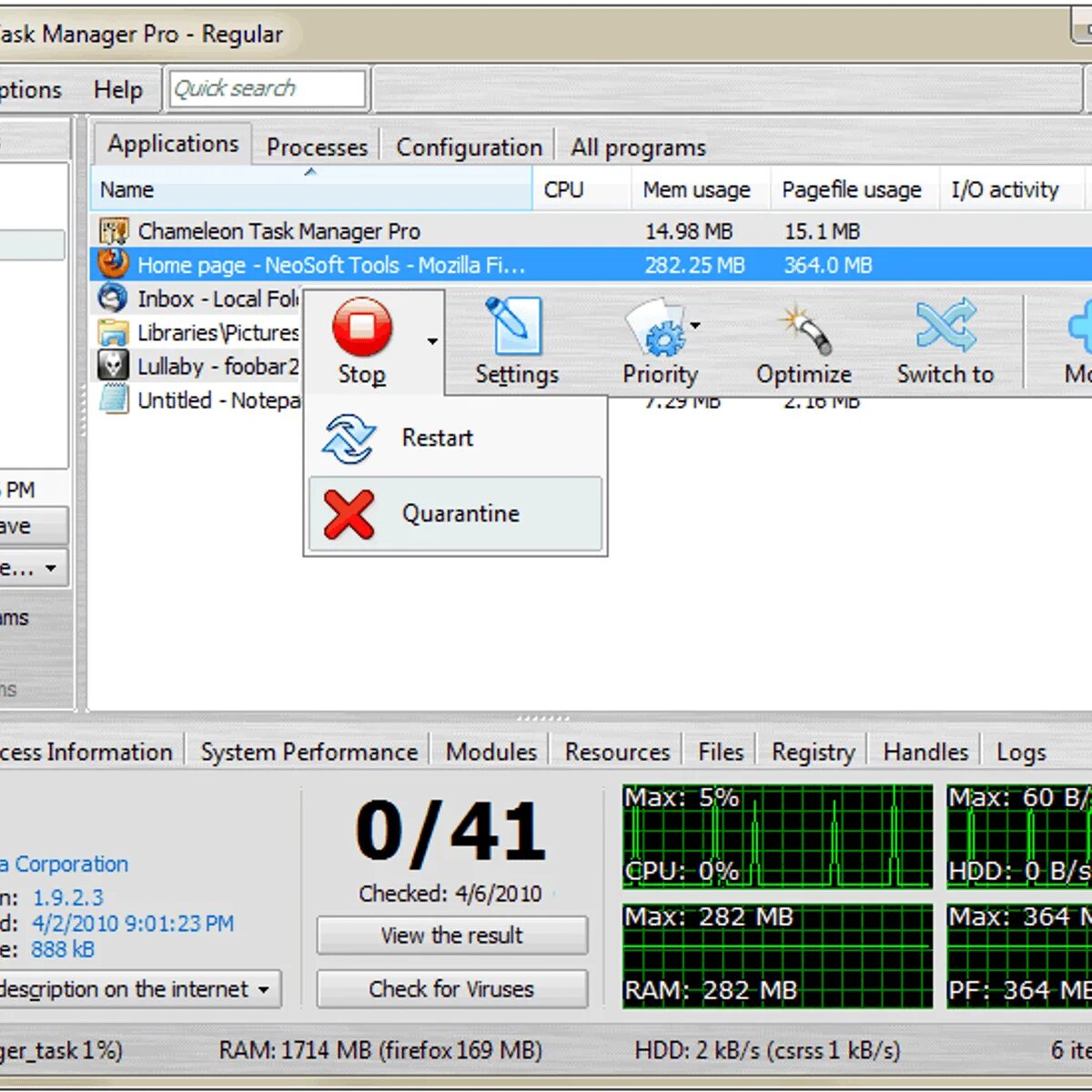Click the red Stop icon

[362, 327]
